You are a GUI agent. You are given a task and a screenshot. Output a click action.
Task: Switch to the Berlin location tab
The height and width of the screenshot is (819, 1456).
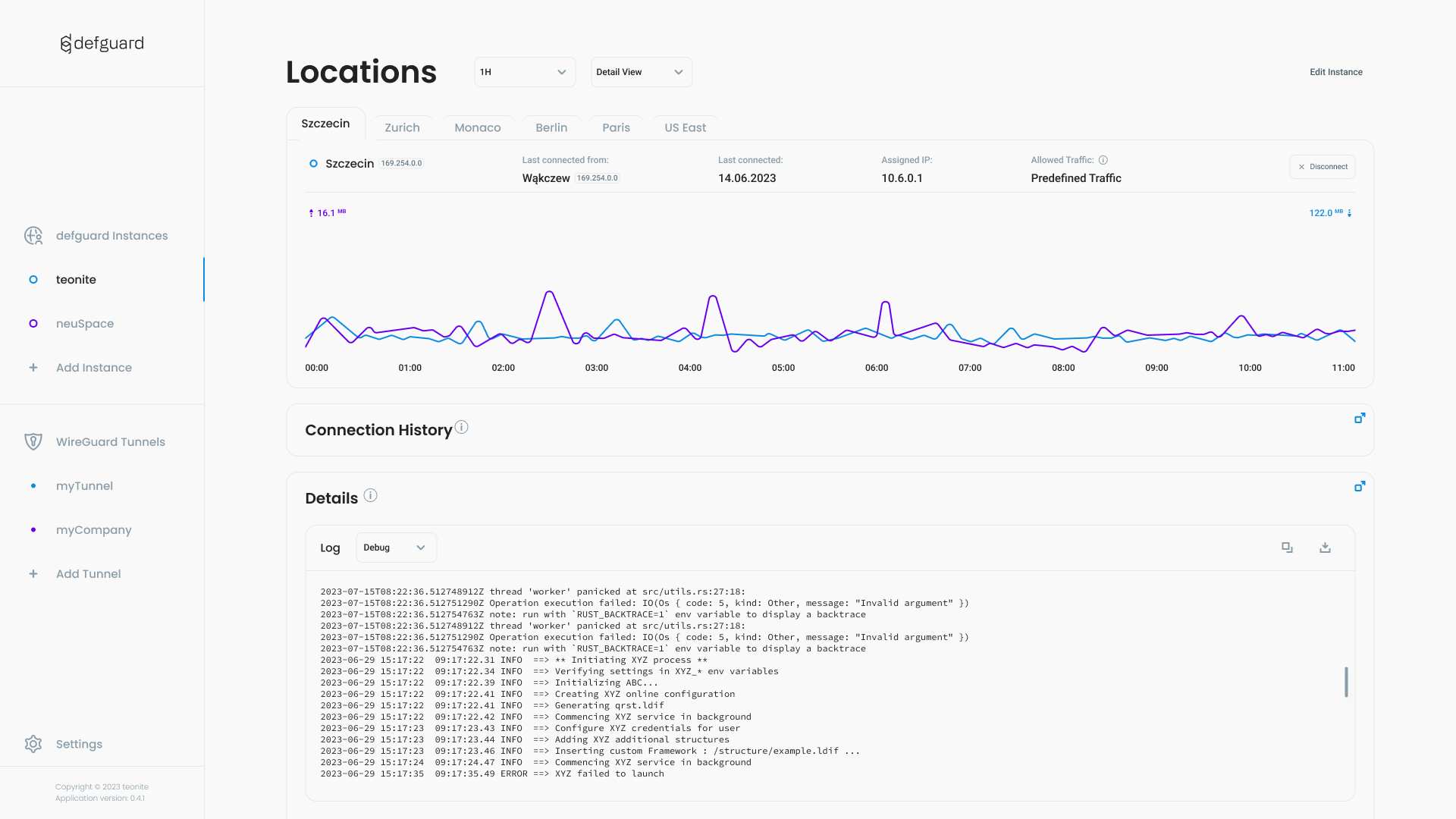(551, 127)
